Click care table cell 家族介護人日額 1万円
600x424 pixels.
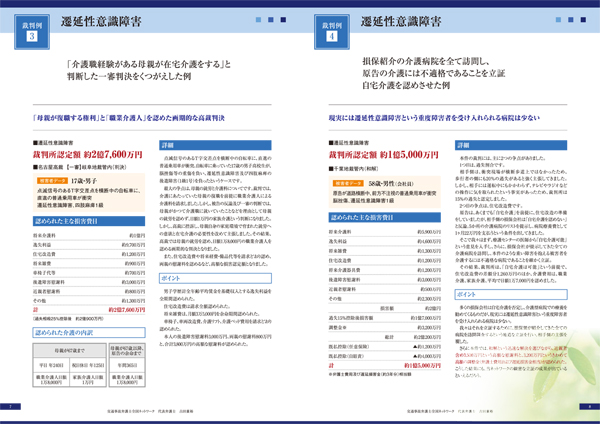pos(88,379)
